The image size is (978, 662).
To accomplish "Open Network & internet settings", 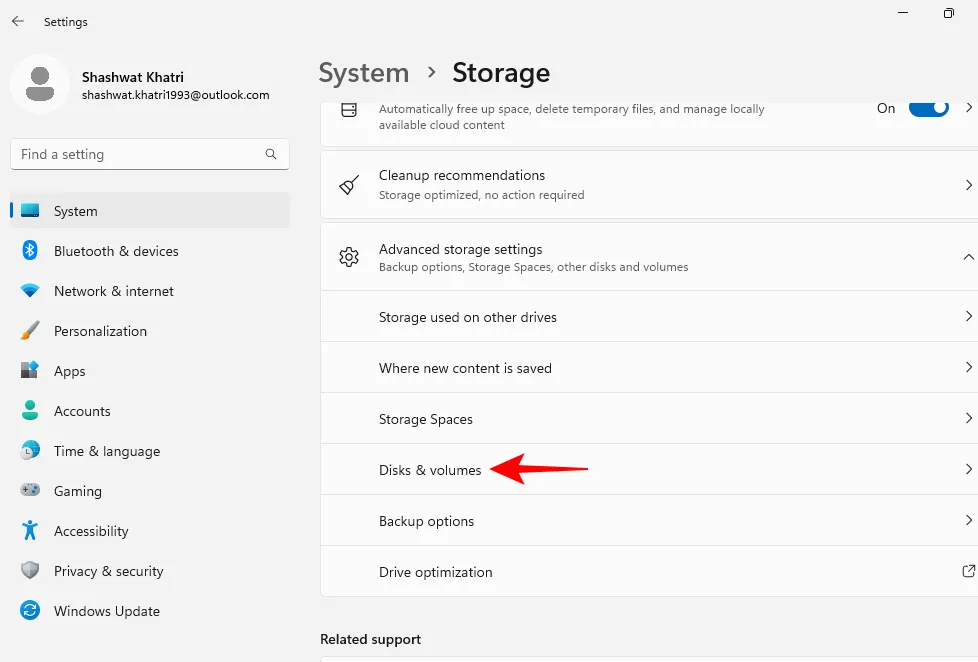I will 150,291.
